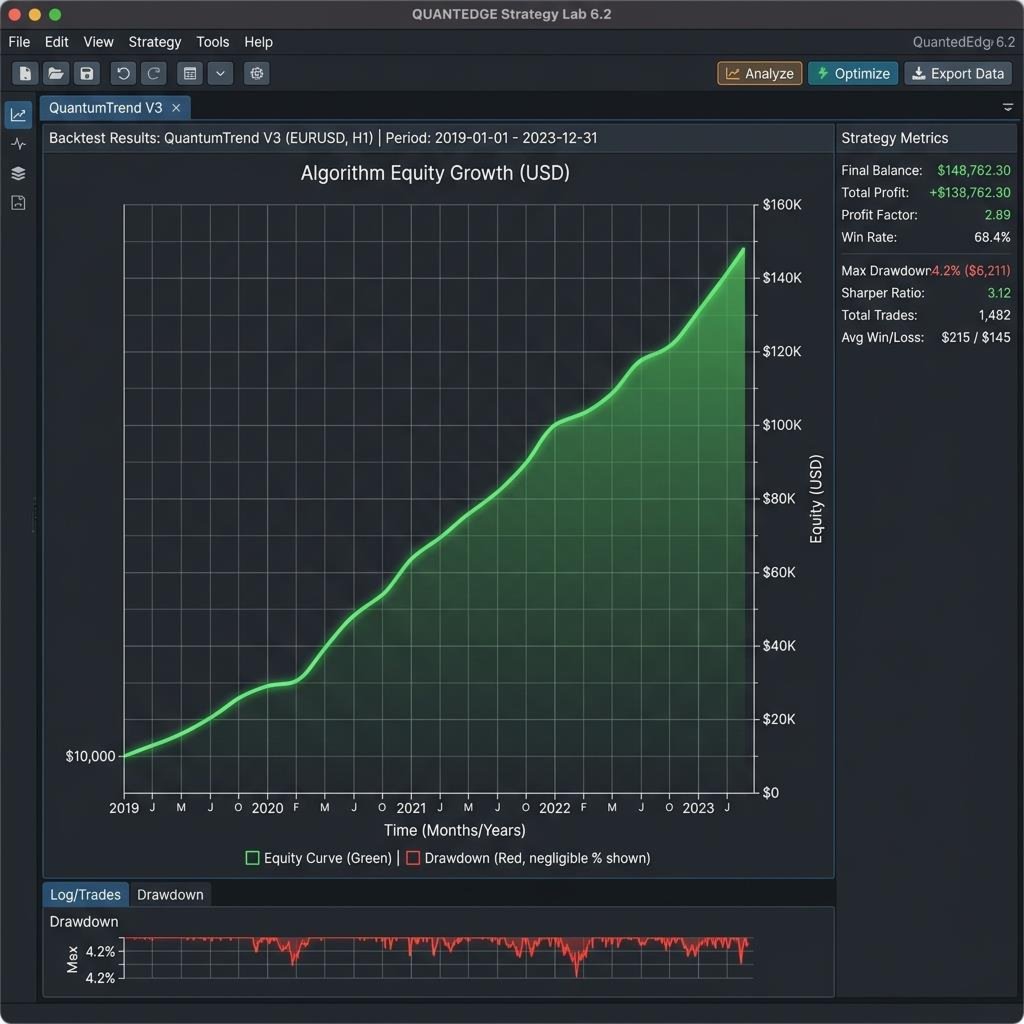Toggle Equity Curve green legend box
1024x1024 pixels.
point(252,857)
